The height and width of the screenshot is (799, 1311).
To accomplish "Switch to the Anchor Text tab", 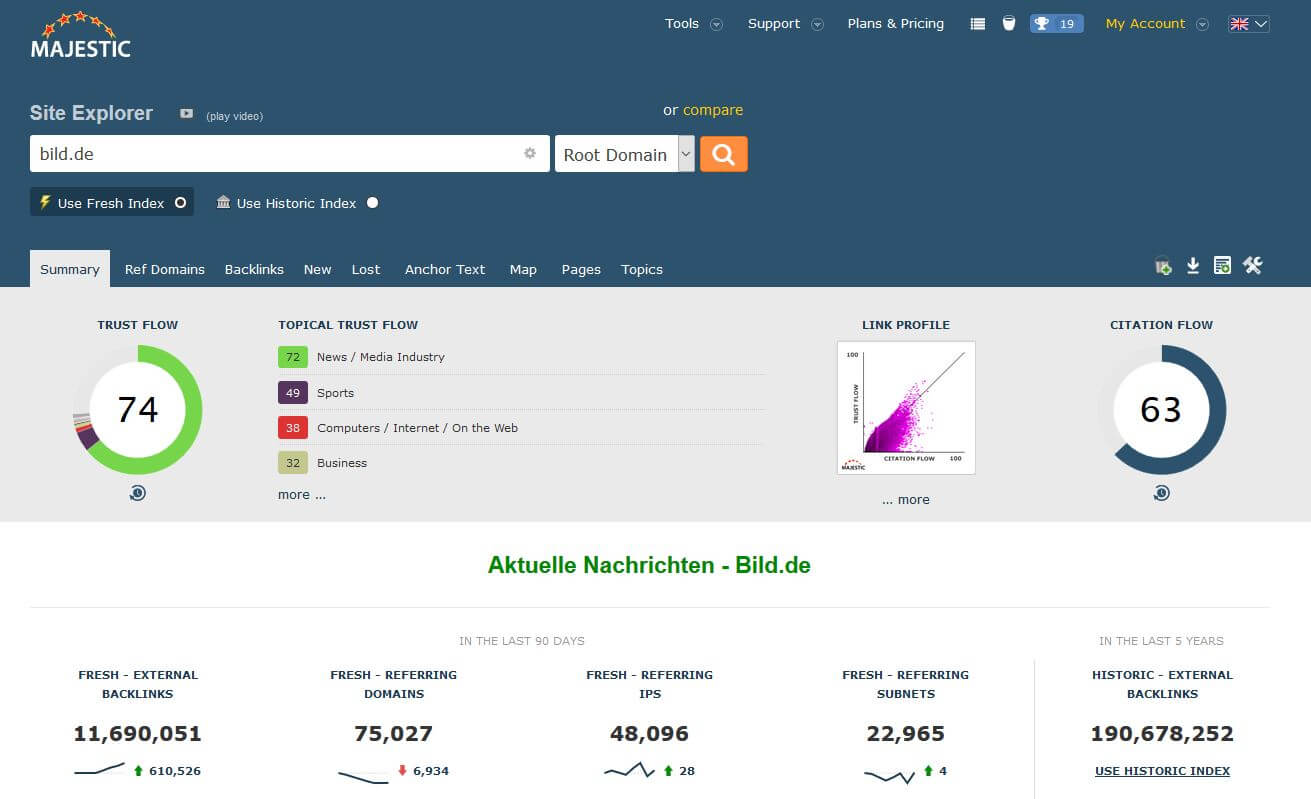I will click(445, 269).
